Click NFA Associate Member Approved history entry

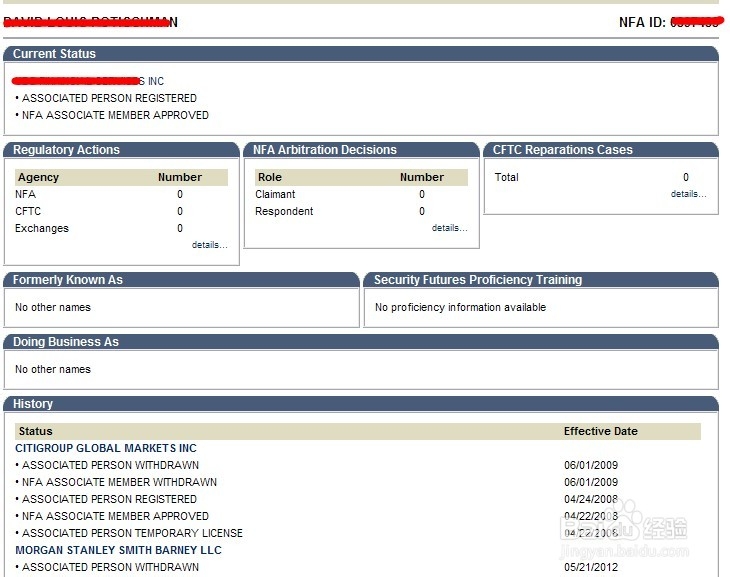pyautogui.click(x=115, y=516)
